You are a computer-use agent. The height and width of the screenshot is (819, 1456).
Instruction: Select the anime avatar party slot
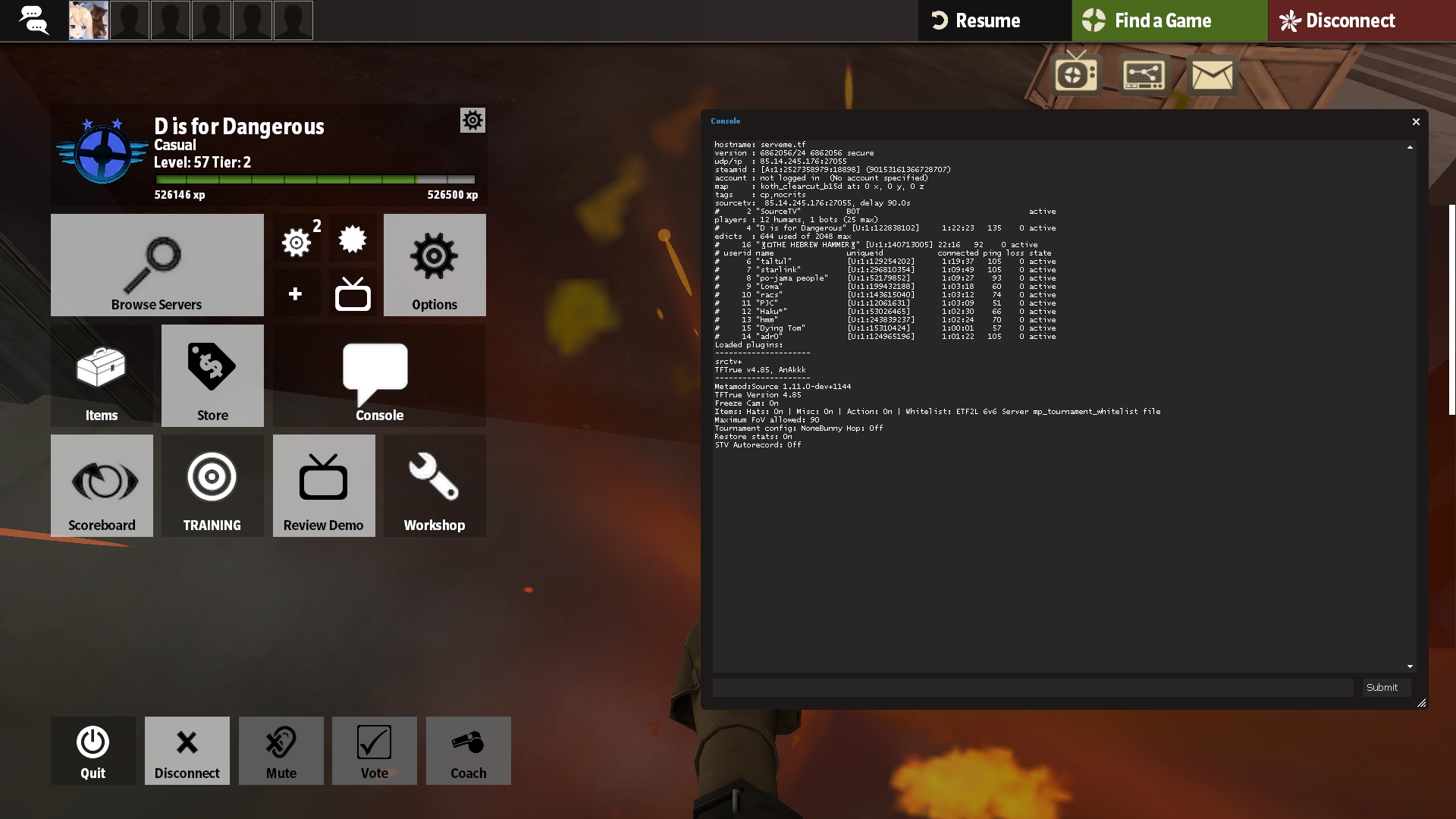point(89,20)
